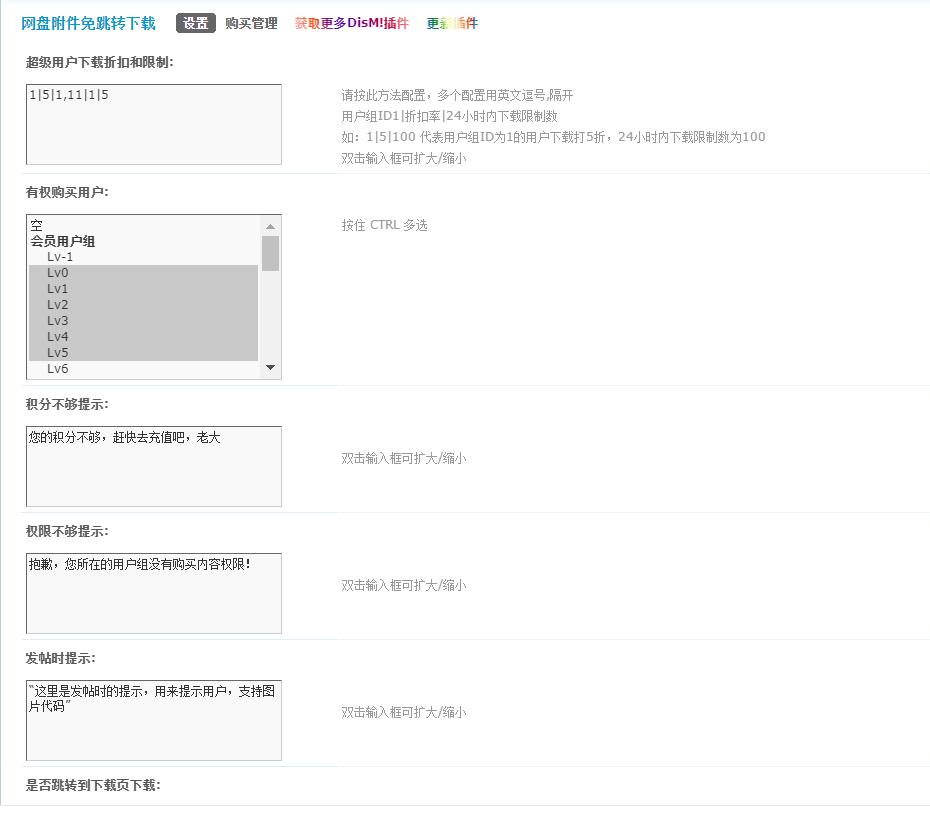Open the 购买管理 tab
The image size is (930, 822).
point(251,23)
